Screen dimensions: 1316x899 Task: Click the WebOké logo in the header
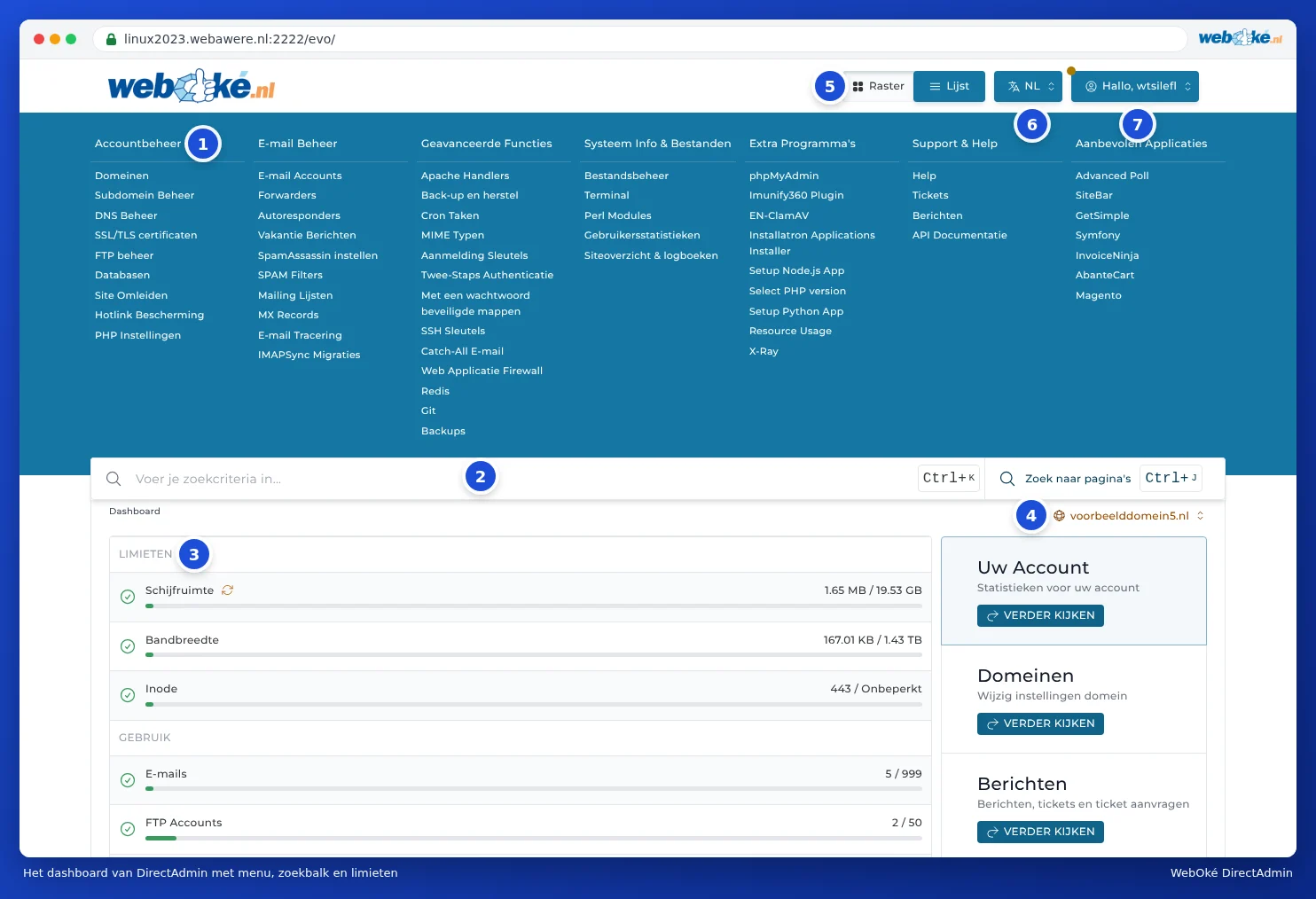pos(192,87)
